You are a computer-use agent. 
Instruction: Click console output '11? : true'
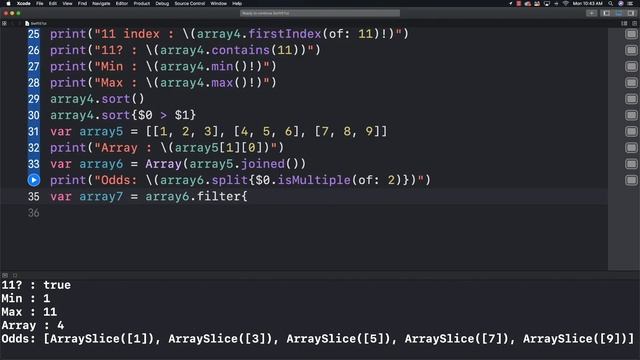click(36, 285)
